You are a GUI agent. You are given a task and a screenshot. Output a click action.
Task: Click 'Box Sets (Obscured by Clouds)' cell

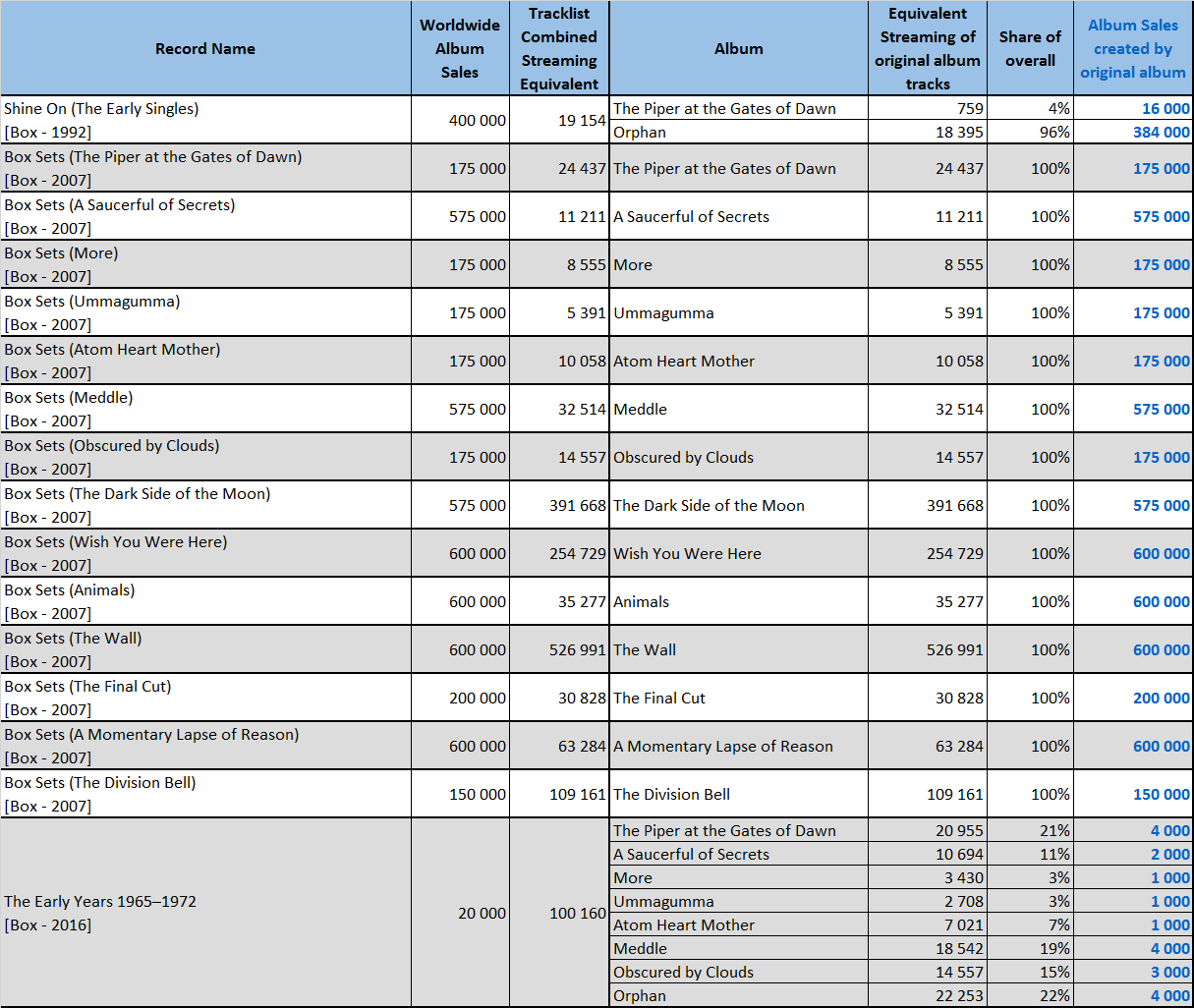[205, 457]
